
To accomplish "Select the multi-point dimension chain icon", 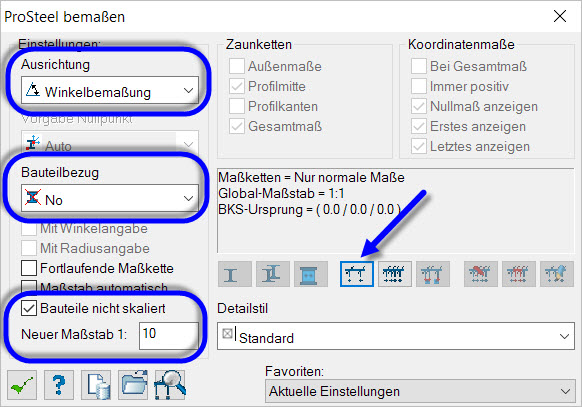I will [395, 274].
